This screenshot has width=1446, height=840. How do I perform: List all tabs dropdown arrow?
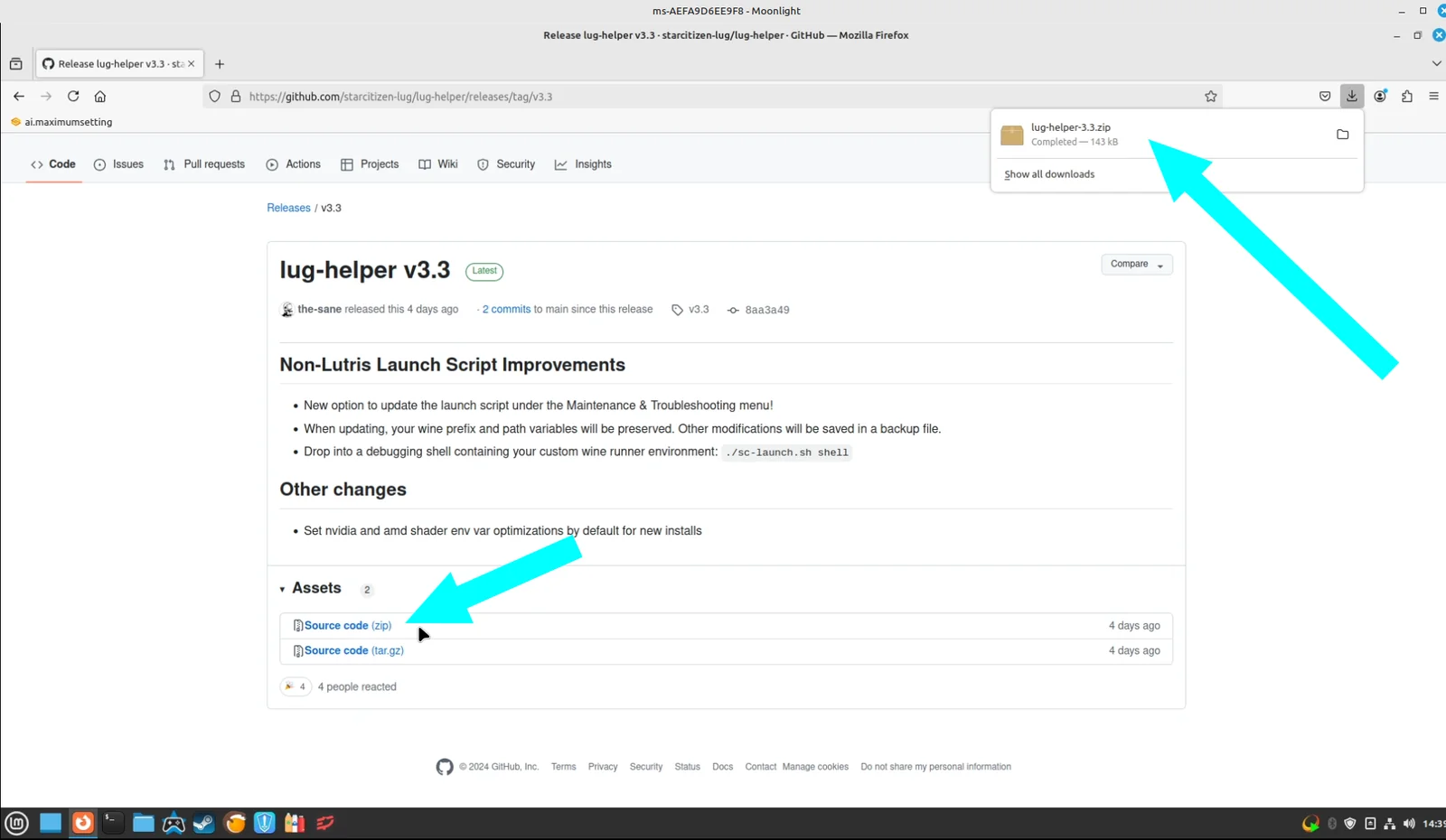point(1437,63)
